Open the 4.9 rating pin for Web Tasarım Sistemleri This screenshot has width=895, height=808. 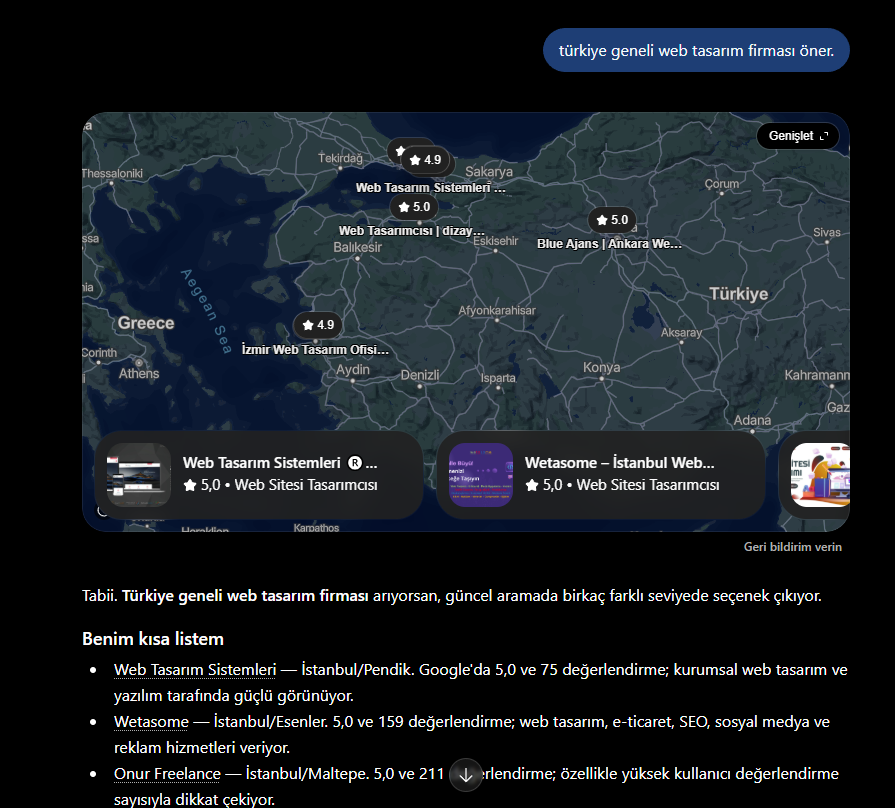pos(426,160)
